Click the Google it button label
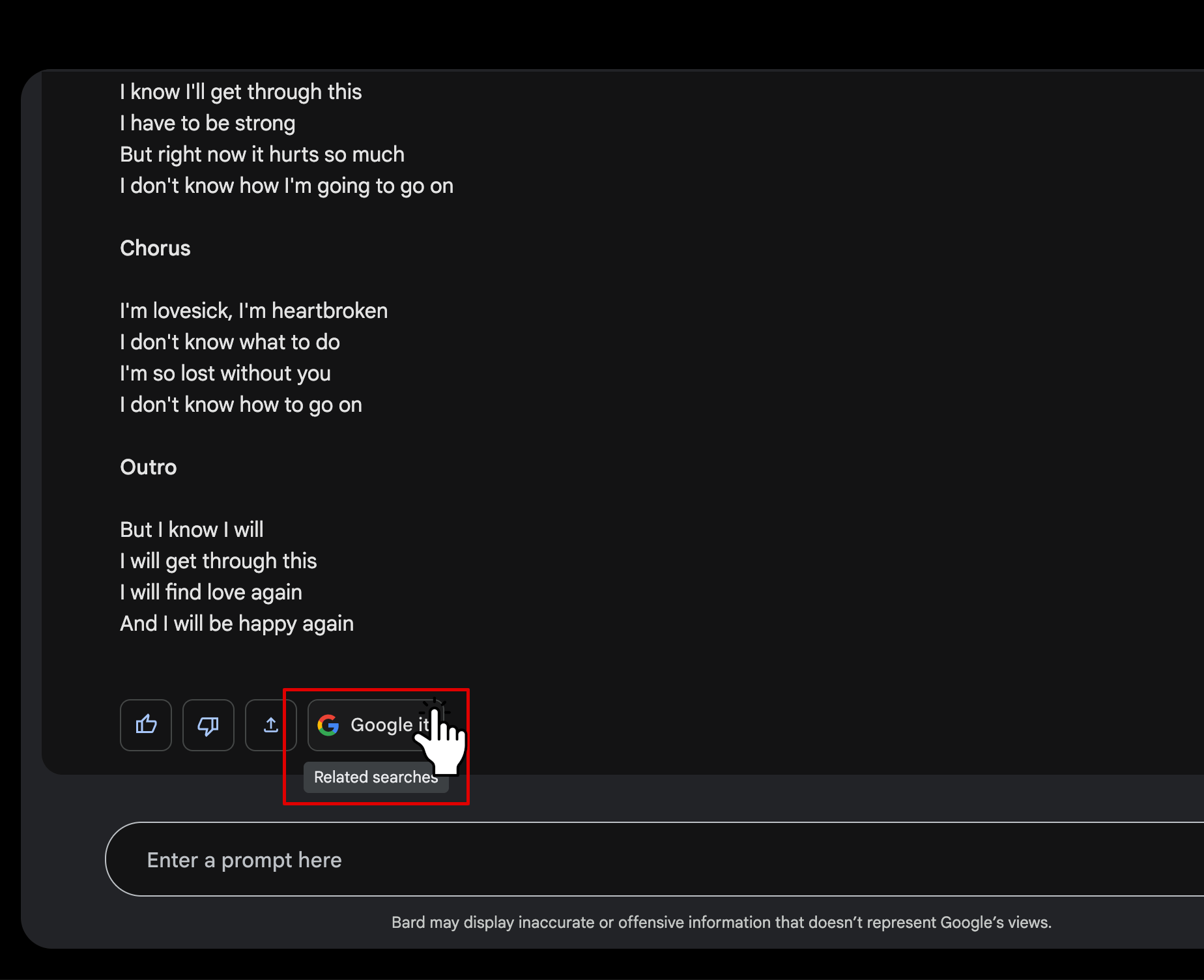1204x980 pixels. point(390,725)
